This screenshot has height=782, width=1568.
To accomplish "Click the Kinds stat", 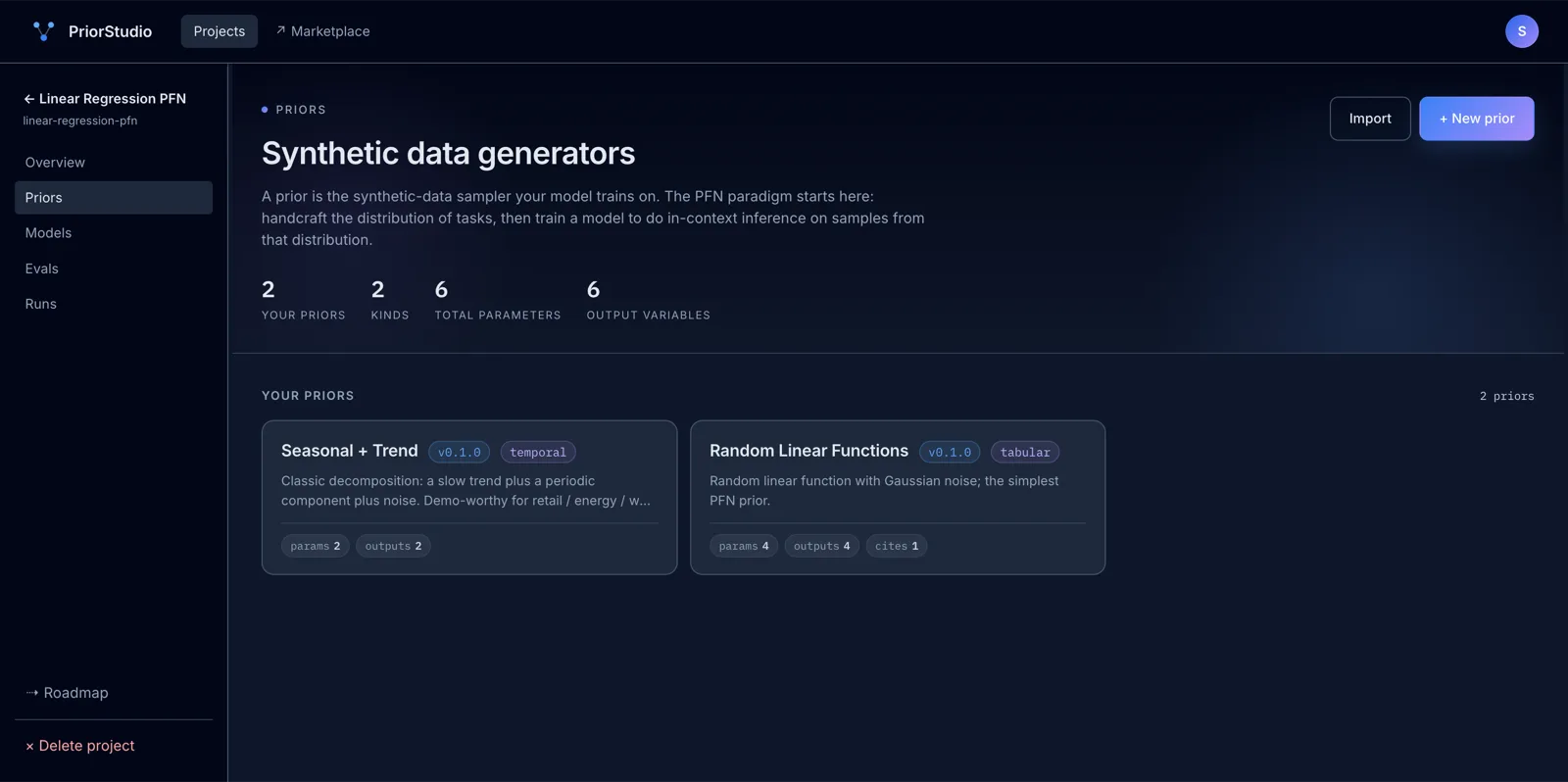I will point(390,300).
